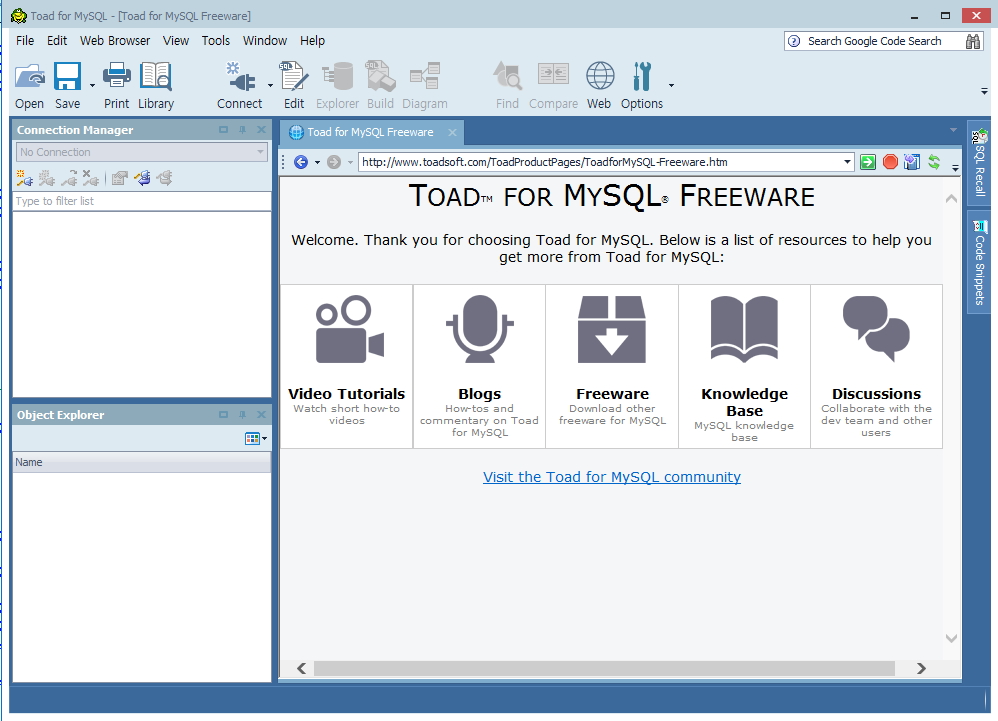Click the delete connection icon with X
This screenshot has width=998, height=721.
[x=90, y=178]
